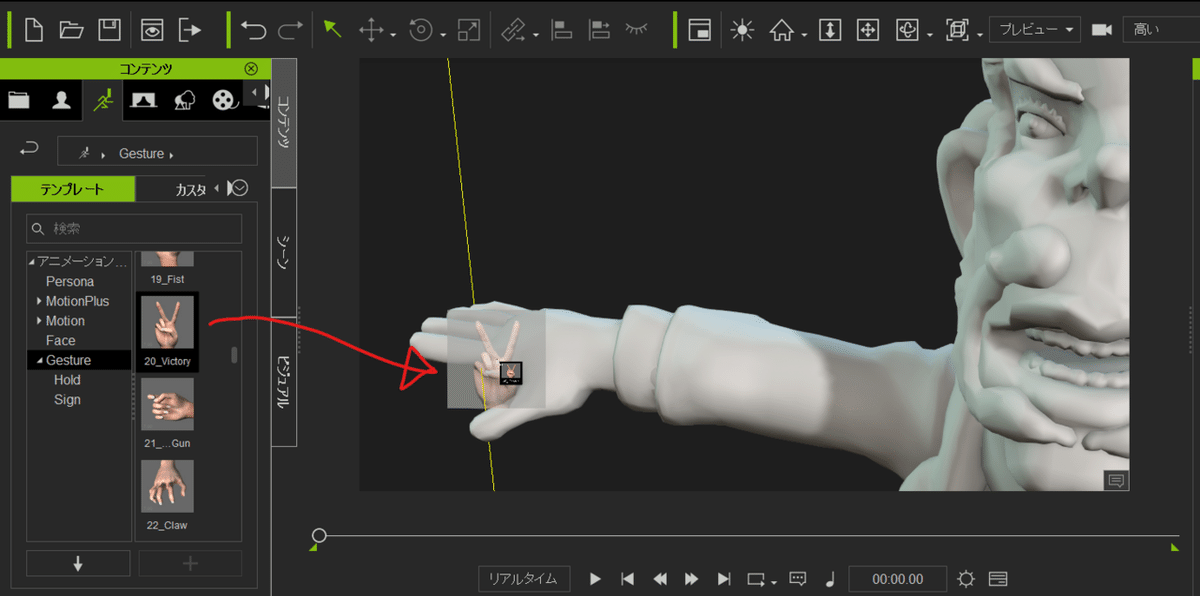Viewport: 1200px width, 596px height.
Task: Toggle the mini viewport window icon
Action: [699, 30]
